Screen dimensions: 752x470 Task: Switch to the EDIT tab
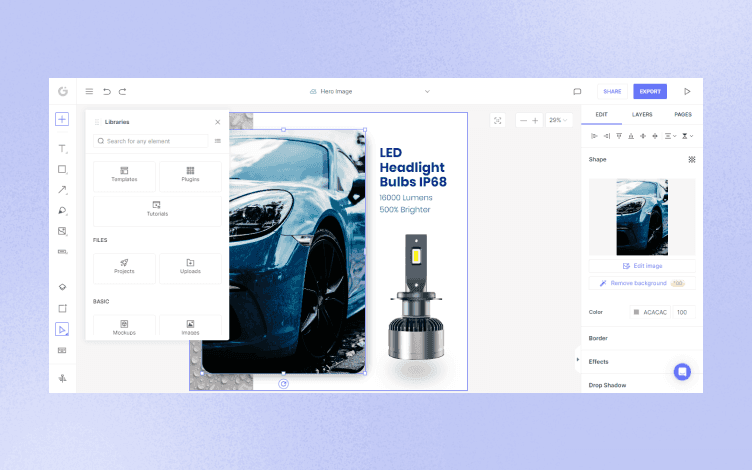(x=601, y=115)
